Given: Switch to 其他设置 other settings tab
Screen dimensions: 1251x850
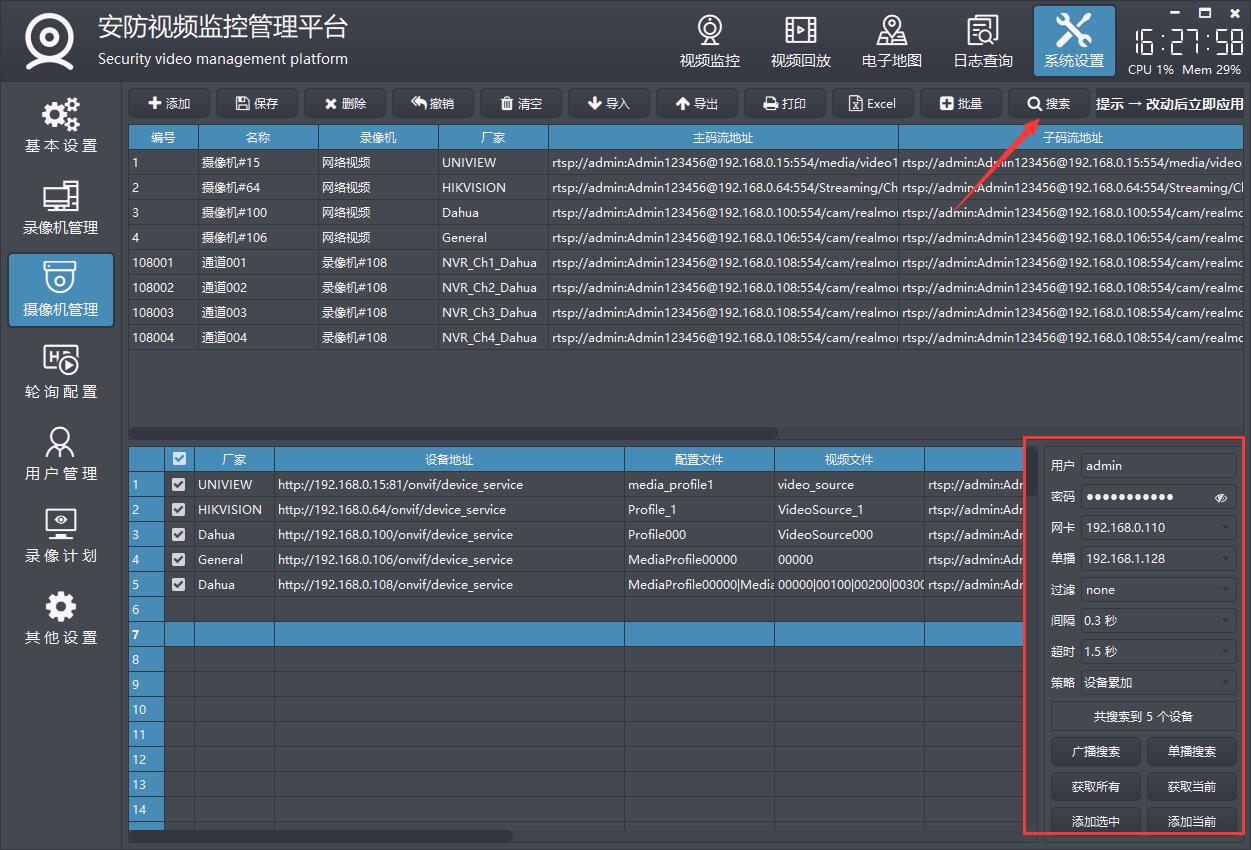Looking at the screenshot, I should (x=61, y=619).
